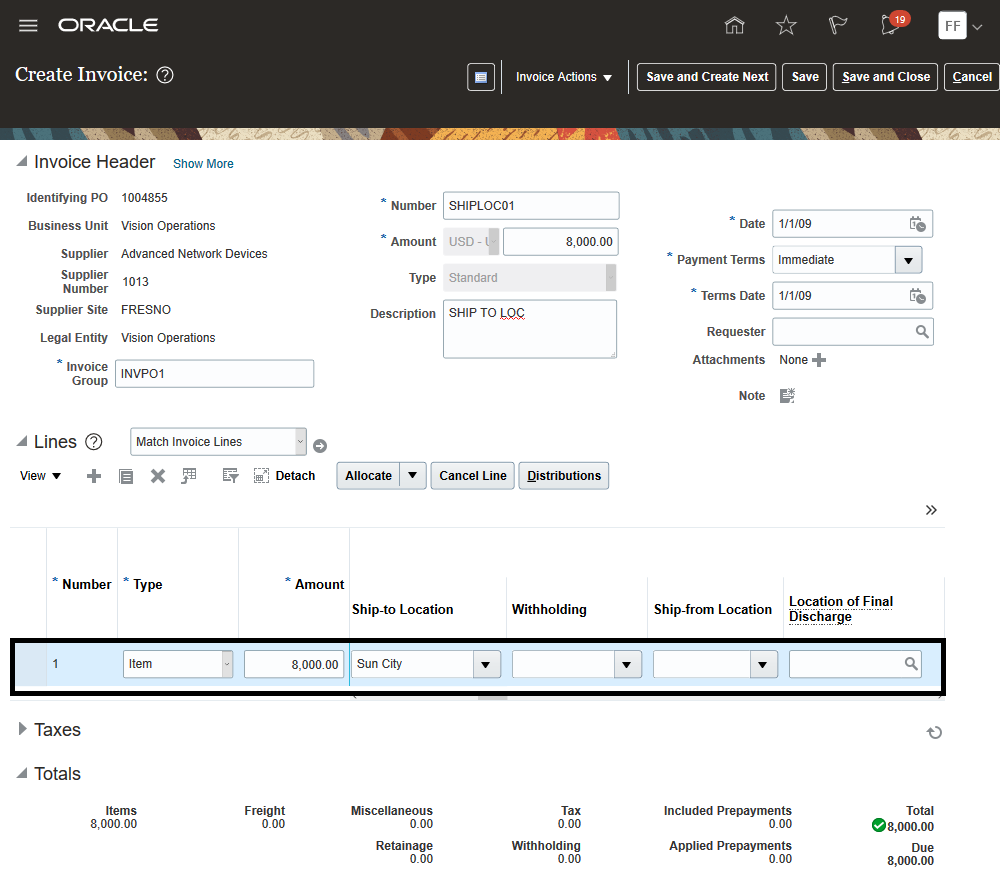Expand the Taxes section
Viewport: 1000px width, 883px height.
[x=22, y=729]
